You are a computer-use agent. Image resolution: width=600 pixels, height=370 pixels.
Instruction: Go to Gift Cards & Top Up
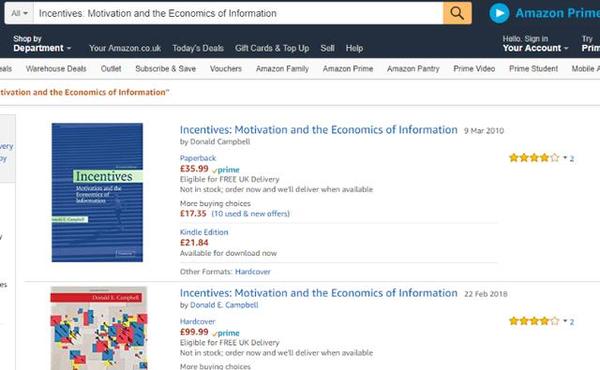(272, 48)
